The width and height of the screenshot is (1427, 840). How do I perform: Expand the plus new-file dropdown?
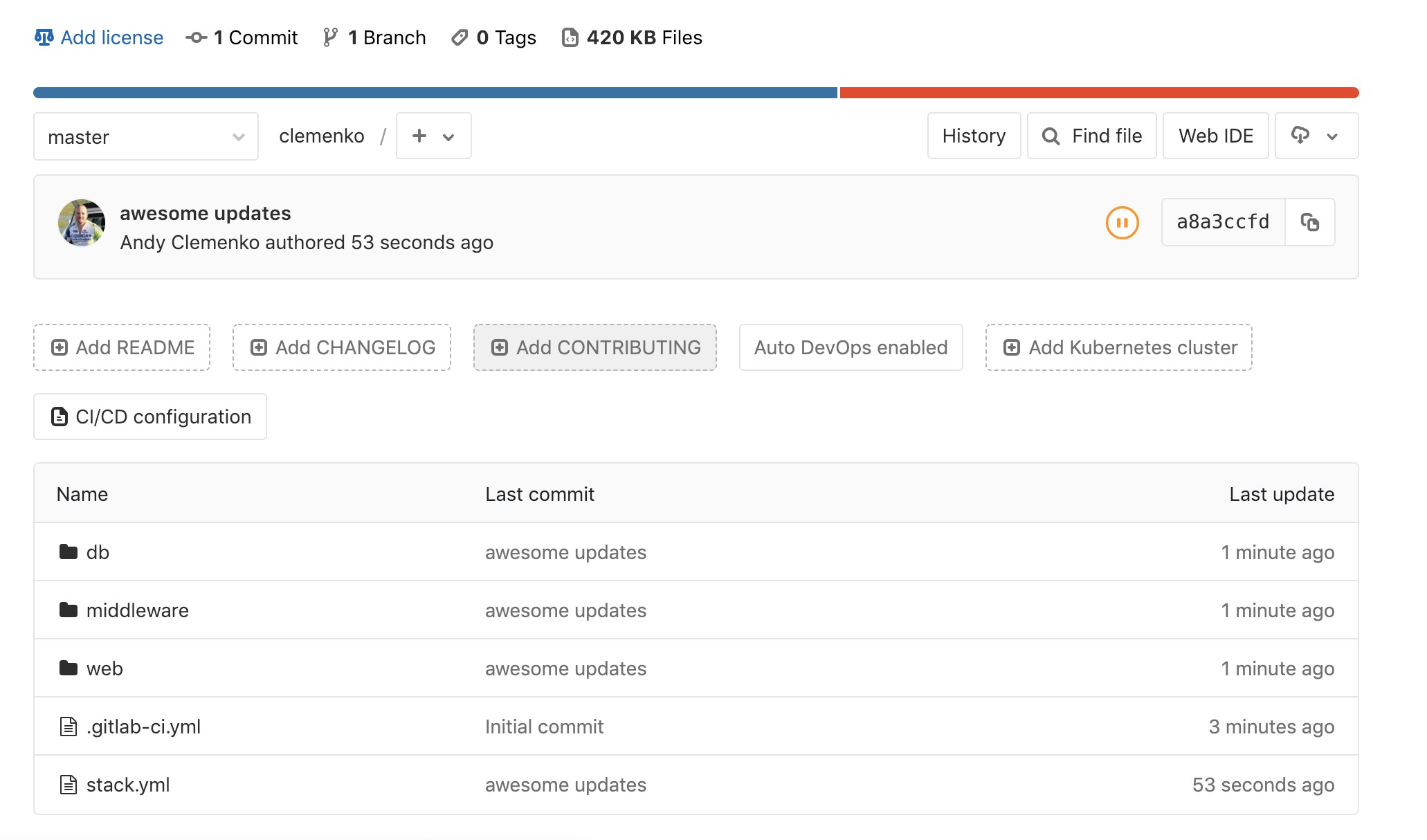[434, 136]
